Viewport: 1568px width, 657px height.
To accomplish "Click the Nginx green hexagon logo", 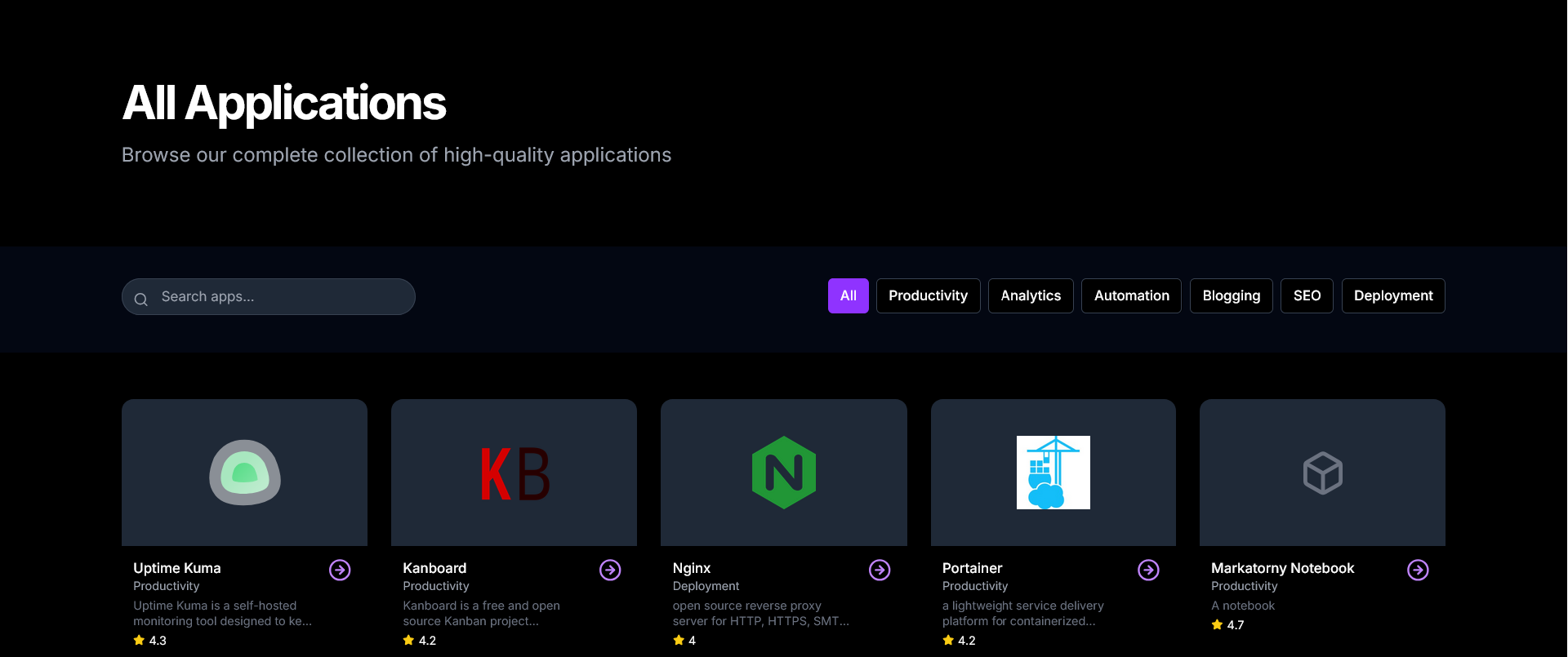I will 784,473.
